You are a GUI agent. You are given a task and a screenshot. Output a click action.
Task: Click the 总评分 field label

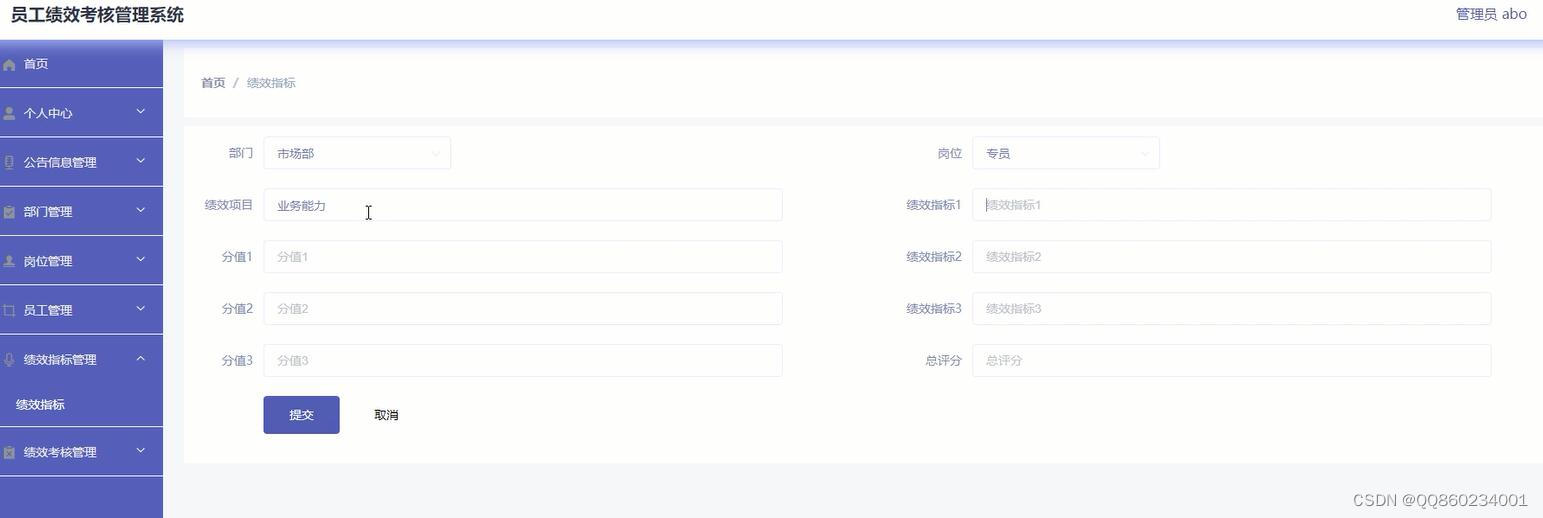pos(943,361)
